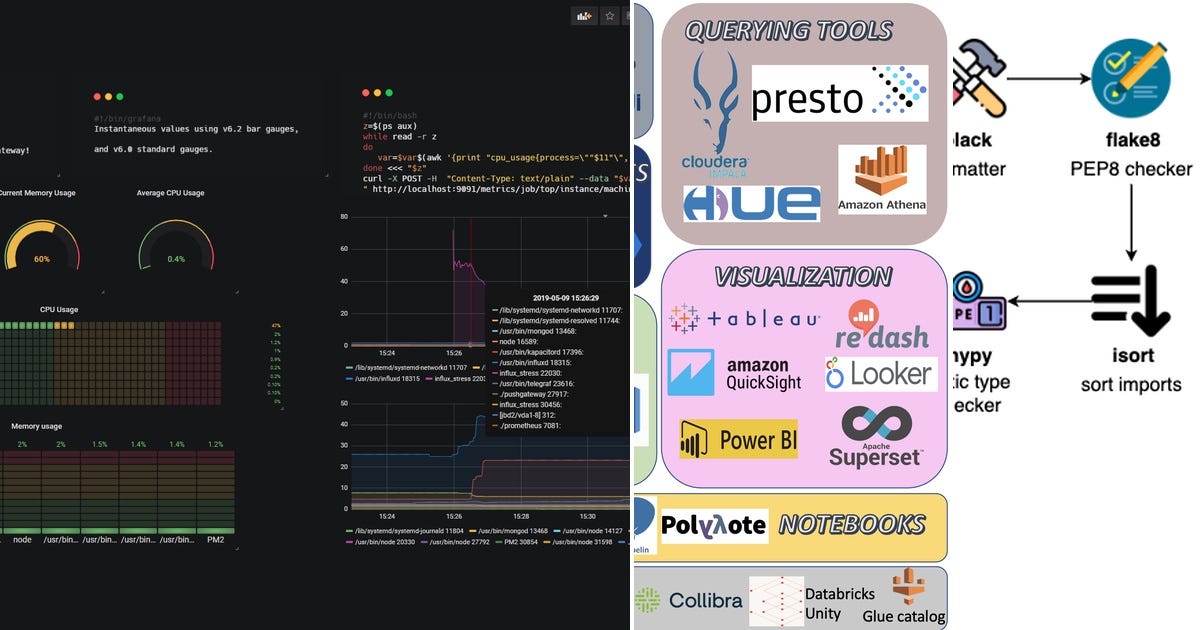Image resolution: width=1200 pixels, height=630 pixels.
Task: Click the Glue catalog logo
Action: (x=905, y=596)
